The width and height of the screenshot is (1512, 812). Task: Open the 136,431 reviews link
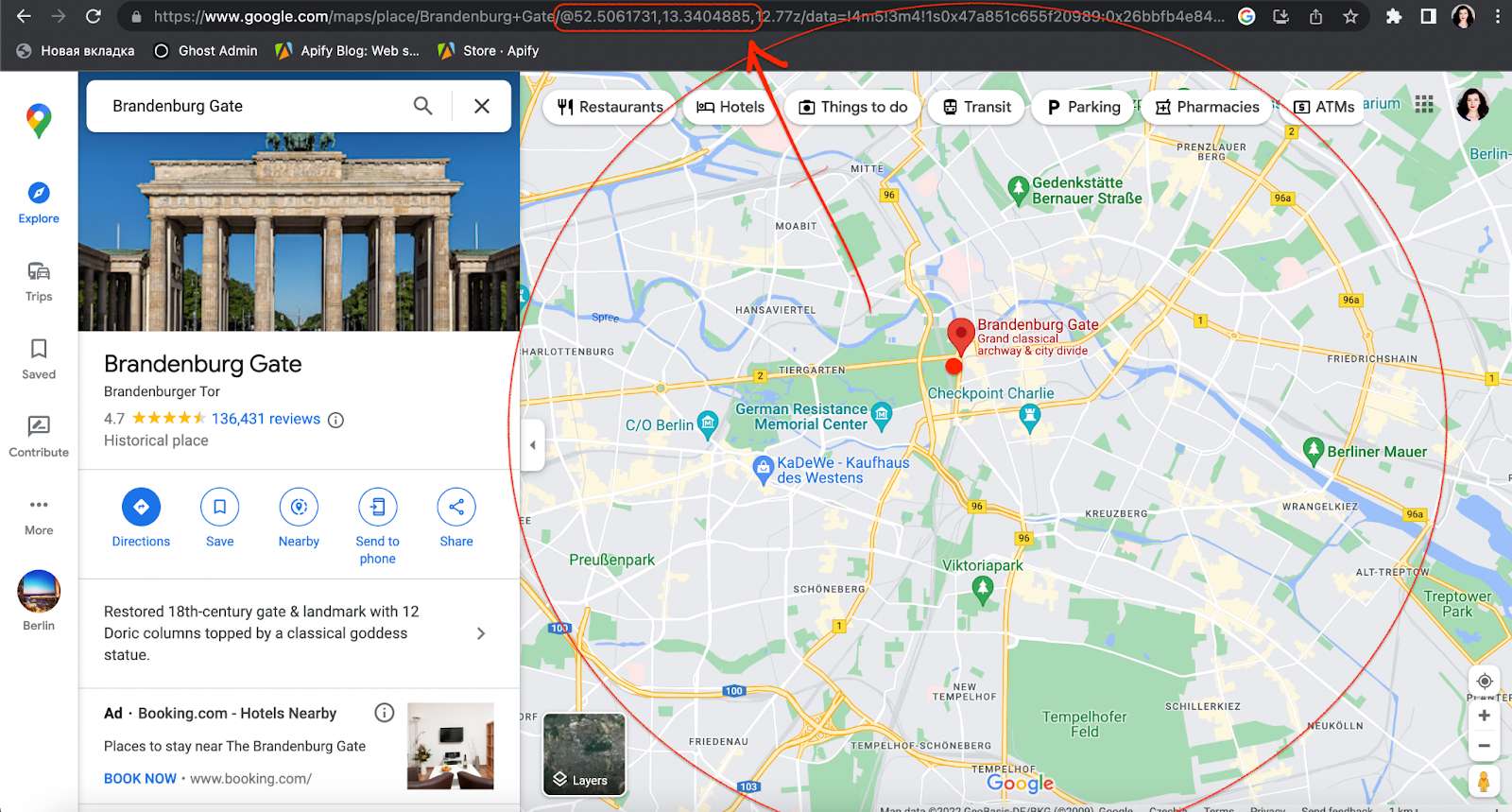click(x=266, y=419)
